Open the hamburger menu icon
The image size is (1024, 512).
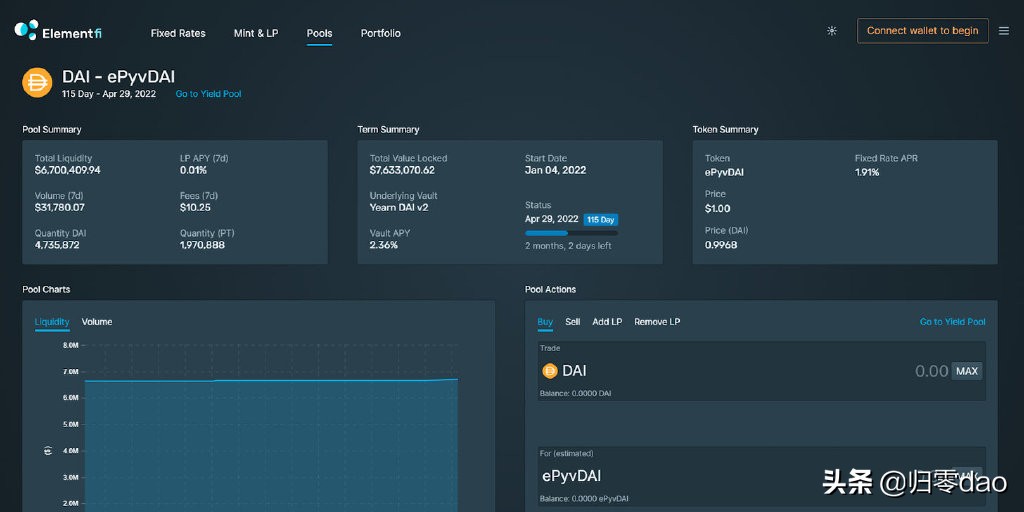point(1004,31)
